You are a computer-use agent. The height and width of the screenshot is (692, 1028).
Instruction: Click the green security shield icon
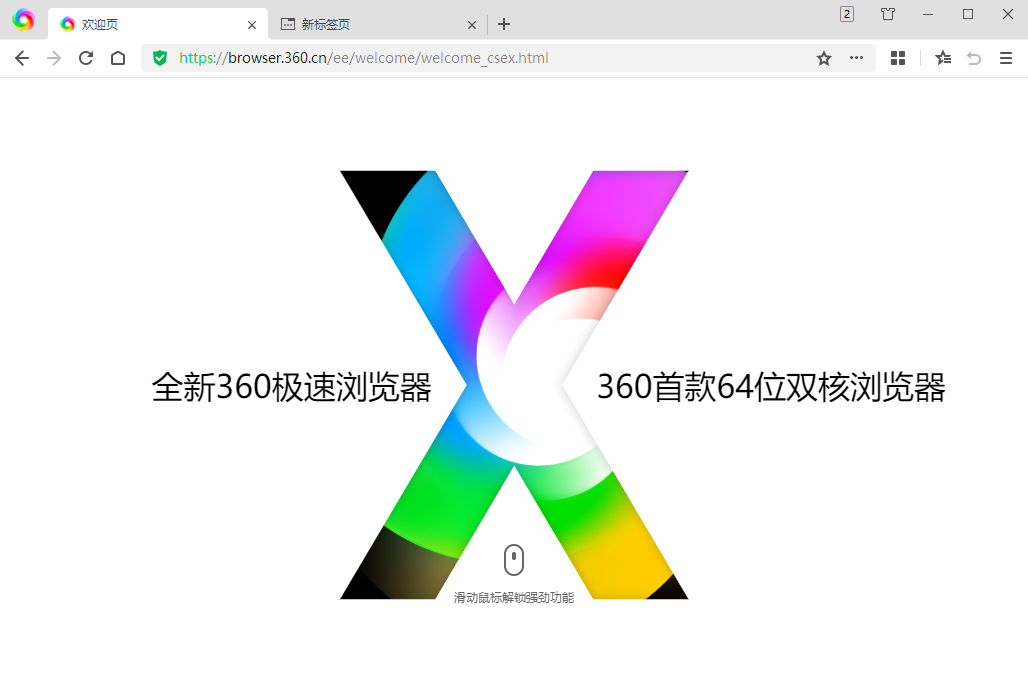(160, 58)
